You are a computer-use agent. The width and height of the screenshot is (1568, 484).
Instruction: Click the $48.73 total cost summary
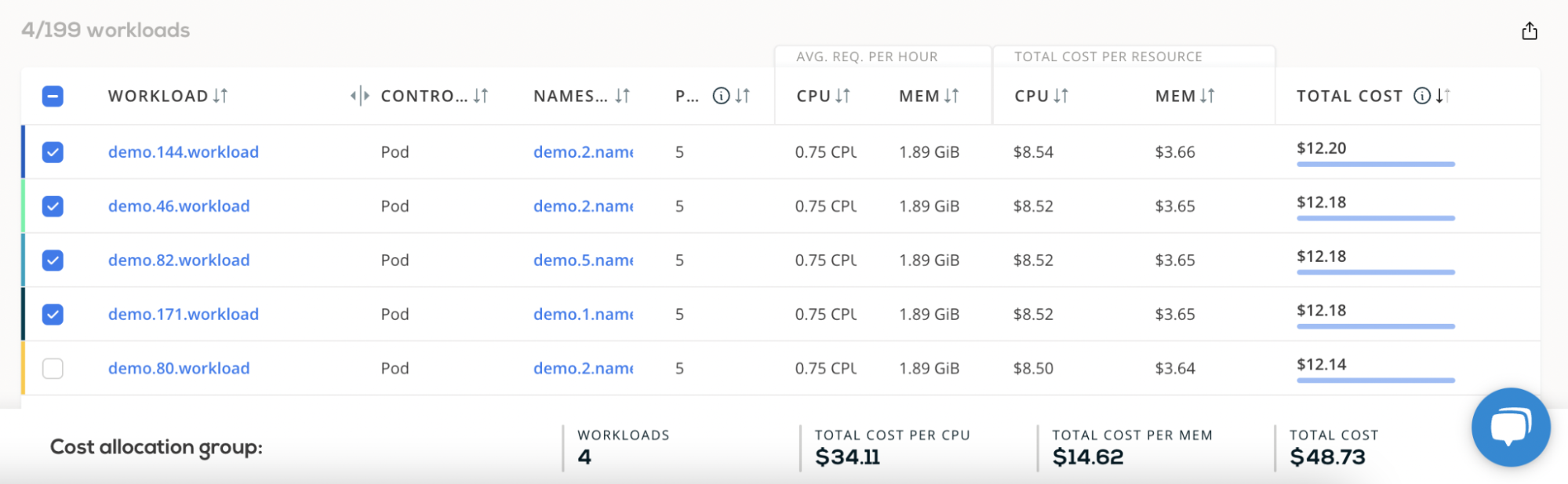[1327, 457]
